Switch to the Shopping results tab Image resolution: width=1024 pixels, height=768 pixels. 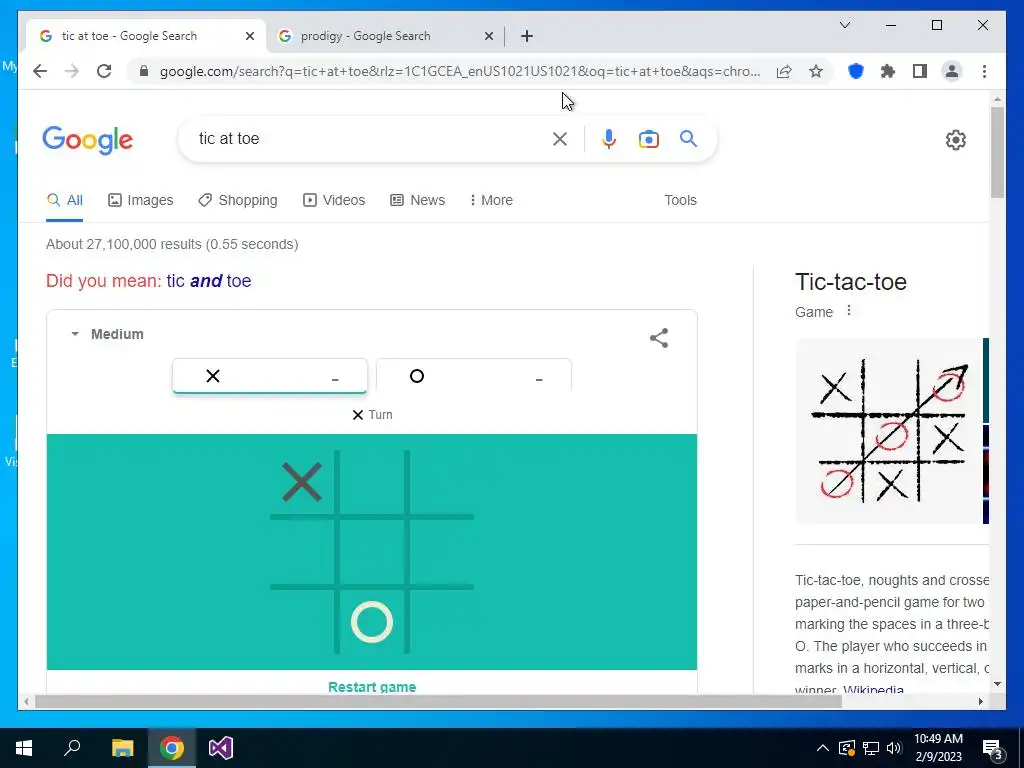238,200
